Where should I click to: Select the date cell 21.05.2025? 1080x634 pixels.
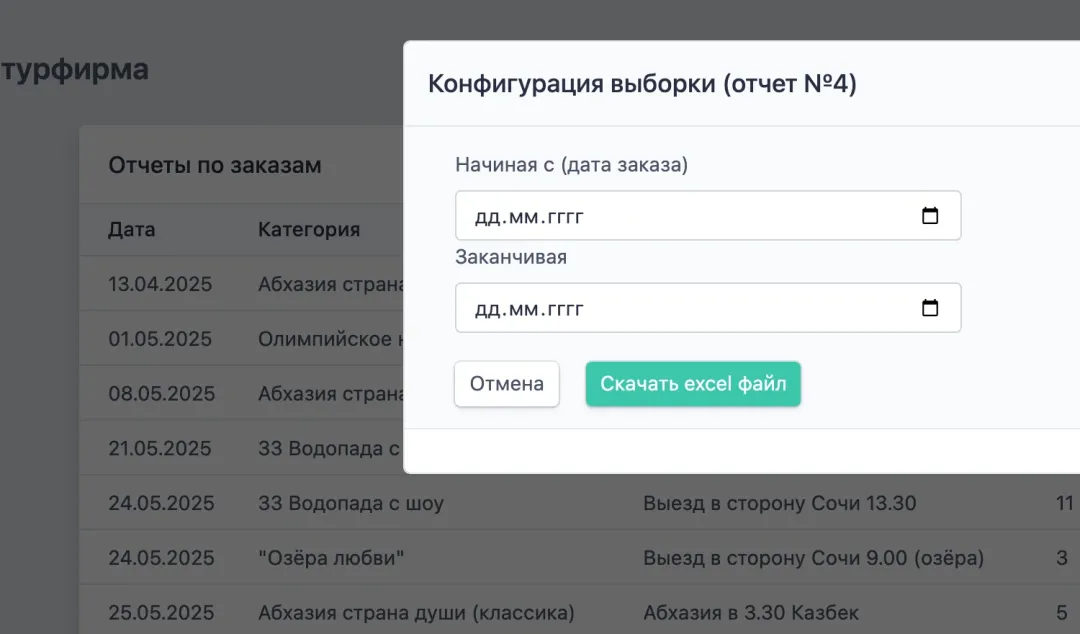coord(160,449)
